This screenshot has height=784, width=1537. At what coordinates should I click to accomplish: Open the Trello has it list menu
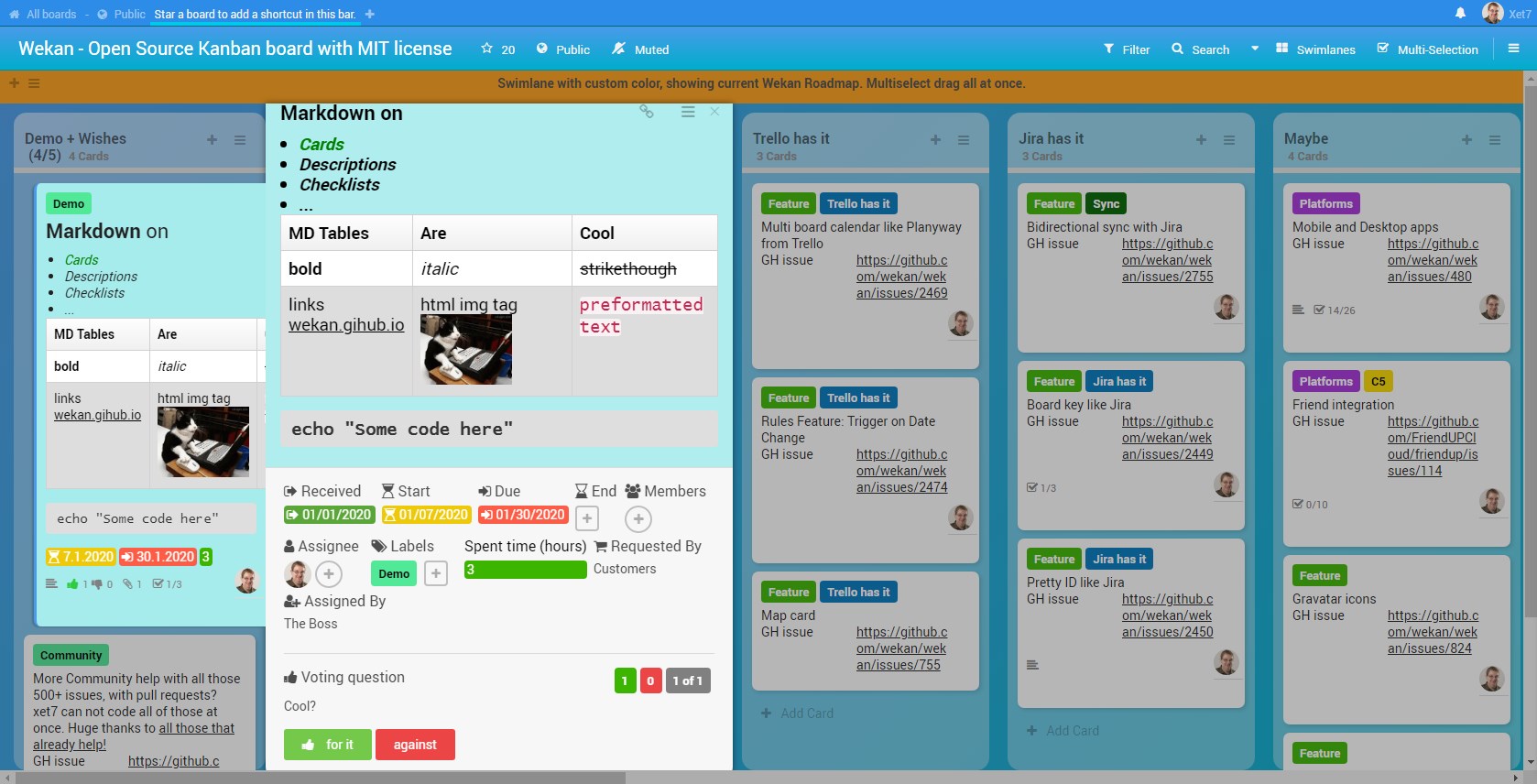click(x=964, y=140)
